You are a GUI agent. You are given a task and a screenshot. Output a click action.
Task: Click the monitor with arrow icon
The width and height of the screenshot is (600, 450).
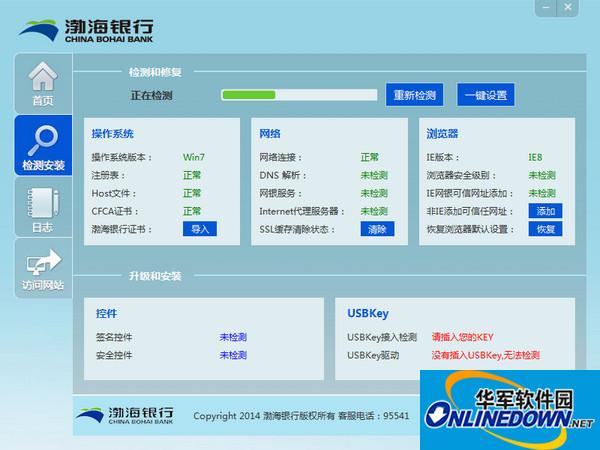click(43, 262)
